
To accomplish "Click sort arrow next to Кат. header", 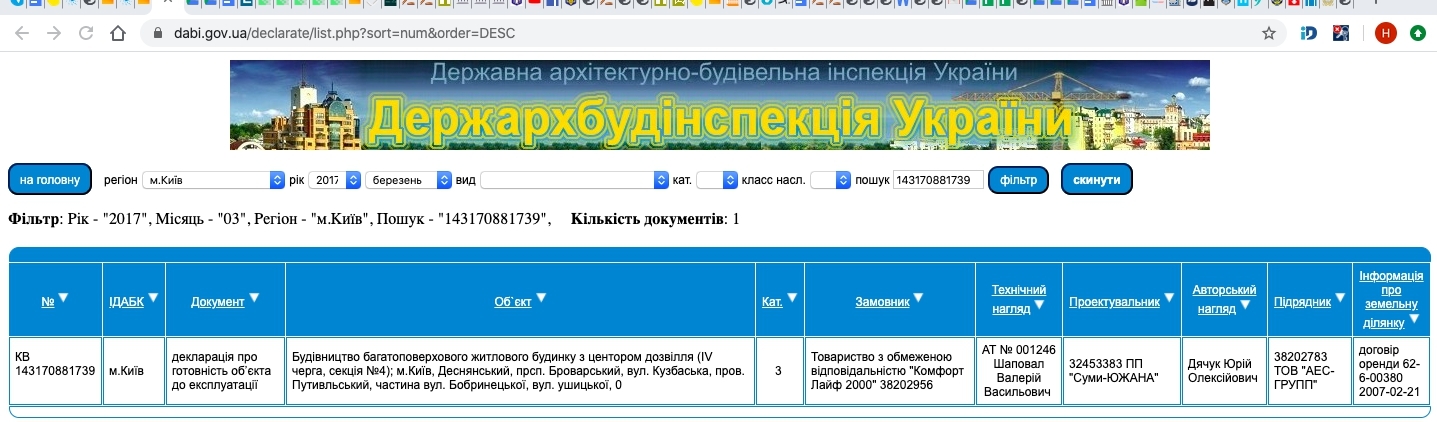I will pos(792,298).
